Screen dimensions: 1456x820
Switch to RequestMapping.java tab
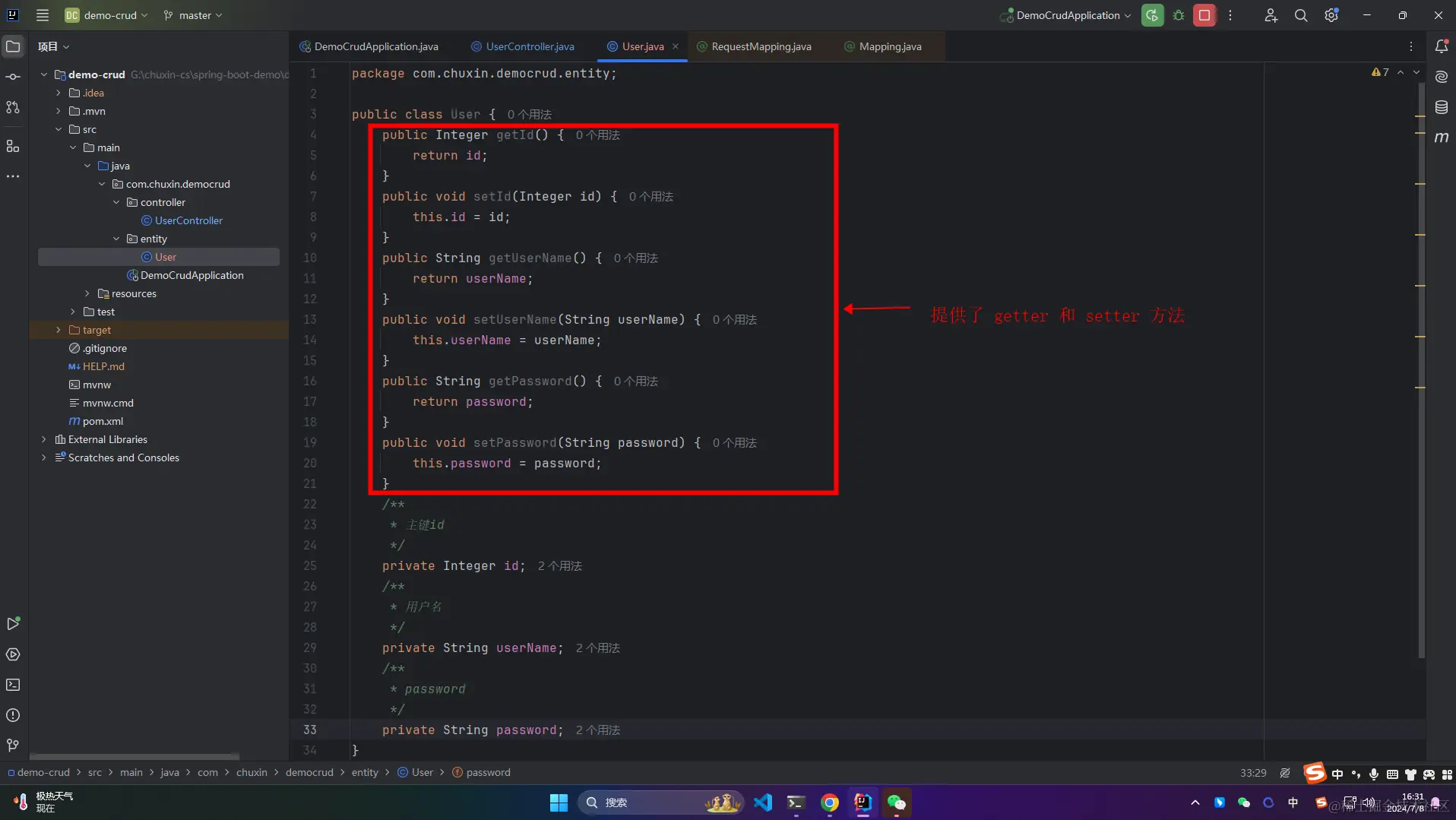tap(754, 46)
